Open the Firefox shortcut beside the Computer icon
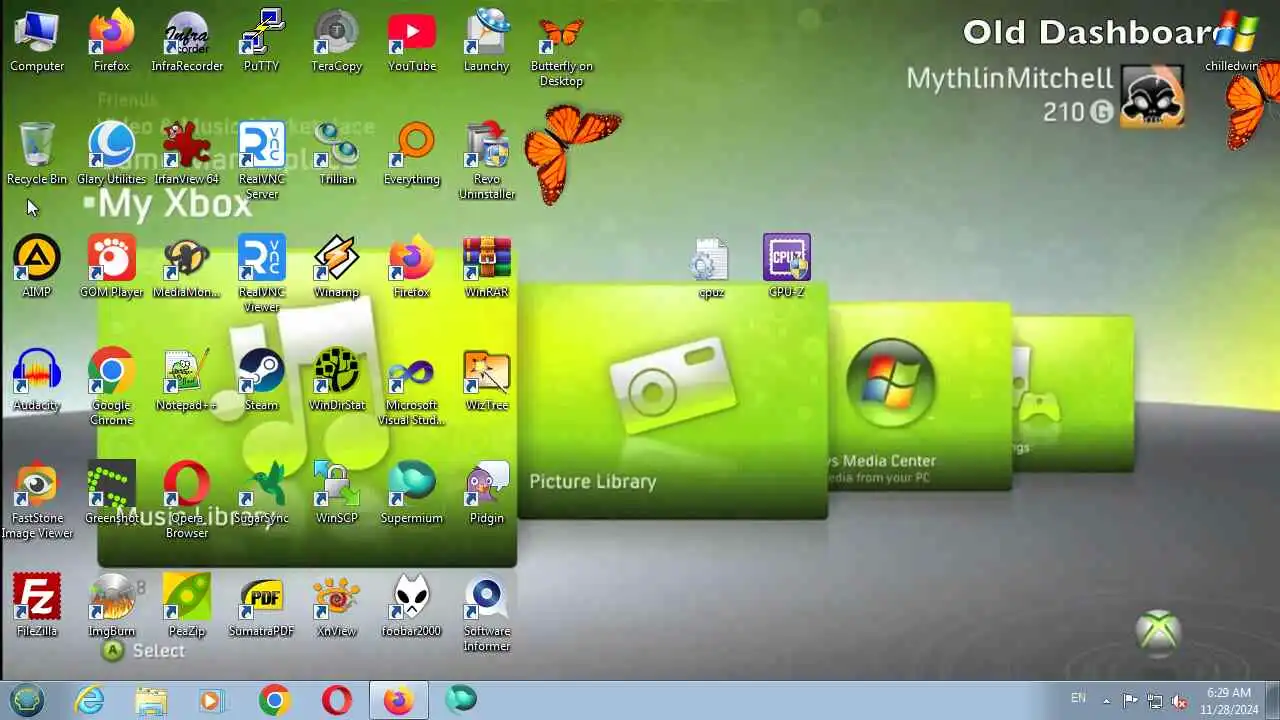This screenshot has width=1280, height=720. pos(112,41)
